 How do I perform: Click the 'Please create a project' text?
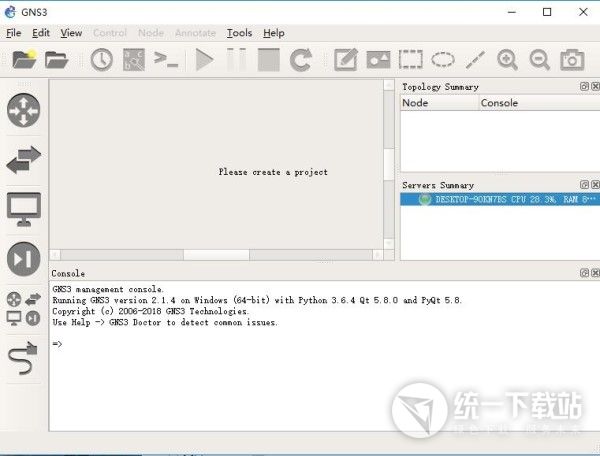(273, 172)
